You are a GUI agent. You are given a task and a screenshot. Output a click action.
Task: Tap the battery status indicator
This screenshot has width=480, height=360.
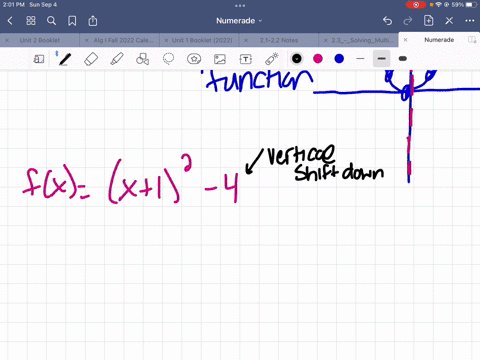[x=471, y=5]
